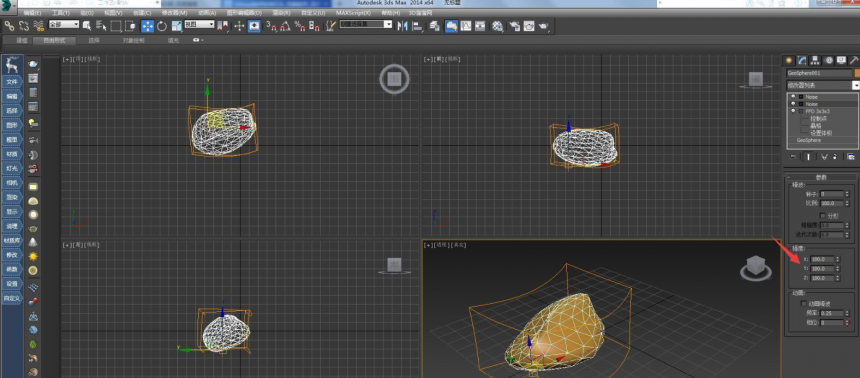Click the 自定义 sidebar button
The image size is (860, 378).
pos(12,298)
